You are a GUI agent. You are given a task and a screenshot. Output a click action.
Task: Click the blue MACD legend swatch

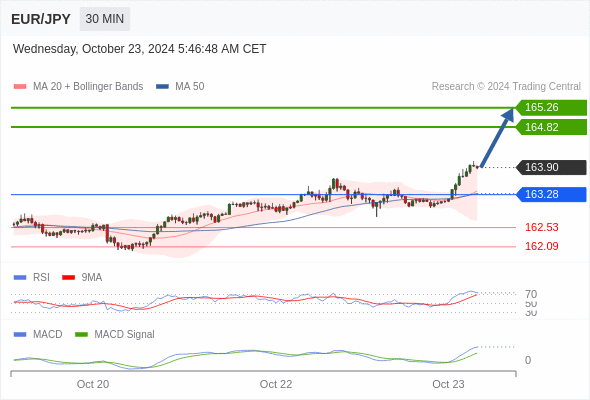pyautogui.click(x=20, y=335)
